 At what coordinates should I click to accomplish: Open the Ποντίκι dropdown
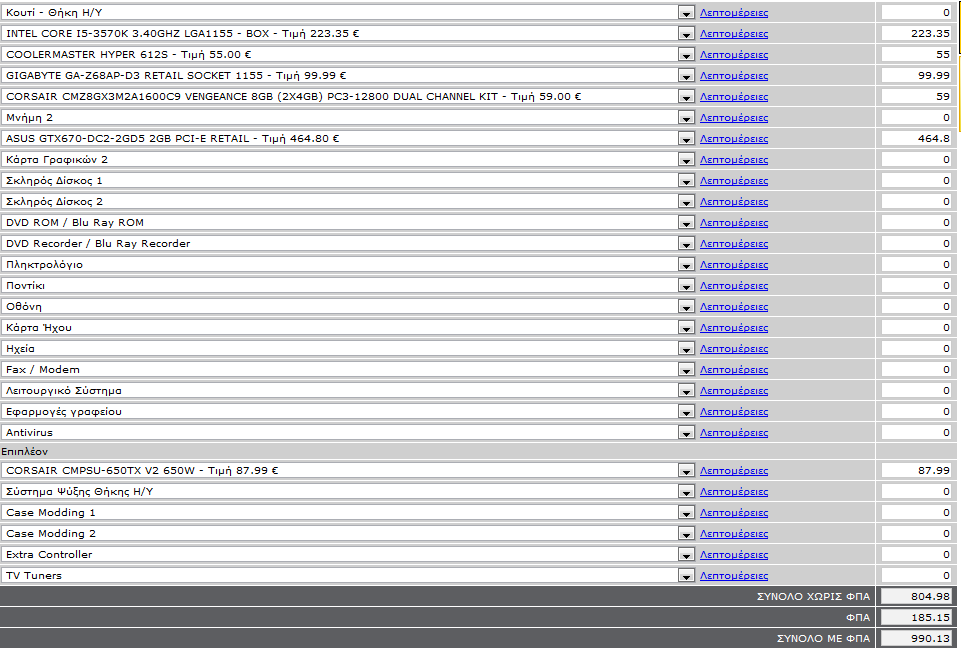tap(348, 285)
